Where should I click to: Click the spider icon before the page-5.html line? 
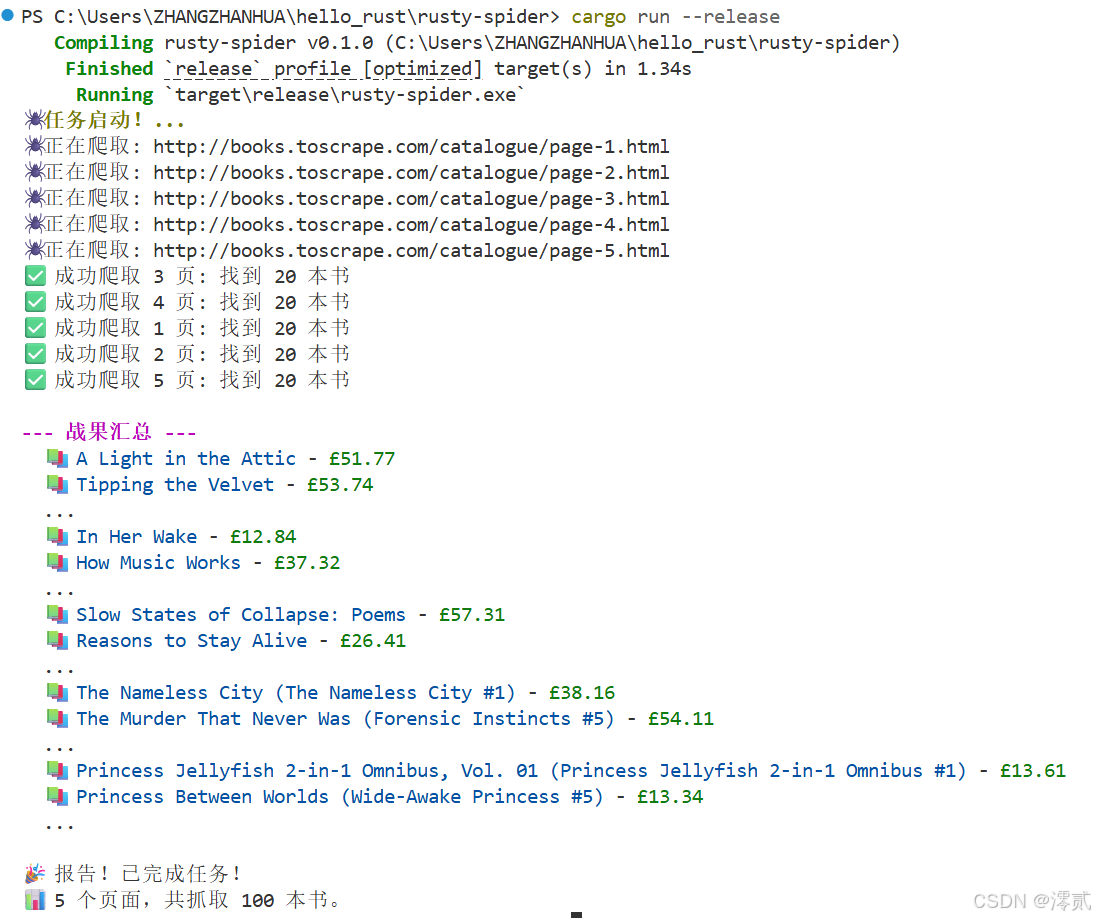34,249
